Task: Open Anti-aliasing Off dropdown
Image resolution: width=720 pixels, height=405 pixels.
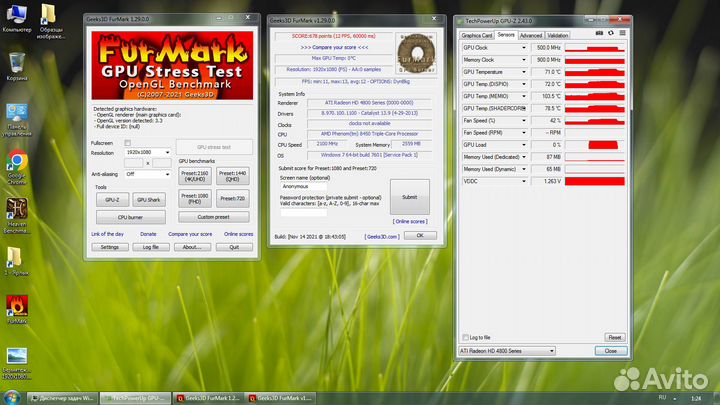Action: [147, 174]
